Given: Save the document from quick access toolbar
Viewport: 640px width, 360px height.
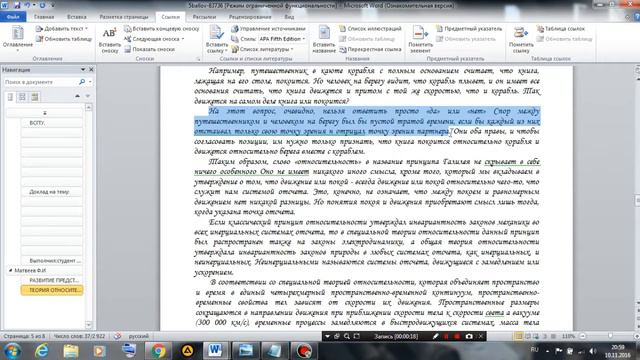Looking at the screenshot, I should 17,5.
